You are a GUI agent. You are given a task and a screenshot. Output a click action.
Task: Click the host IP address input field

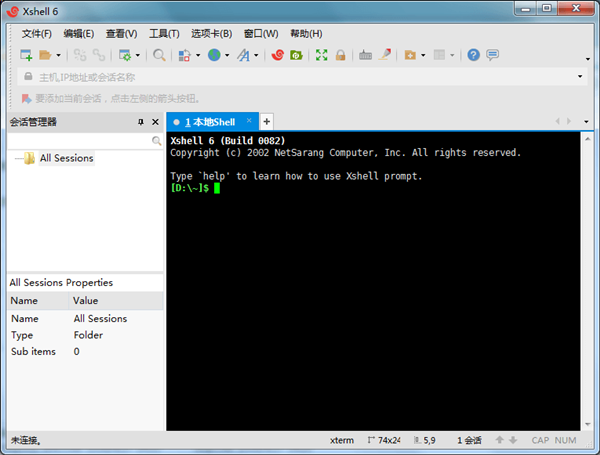click(x=300, y=77)
